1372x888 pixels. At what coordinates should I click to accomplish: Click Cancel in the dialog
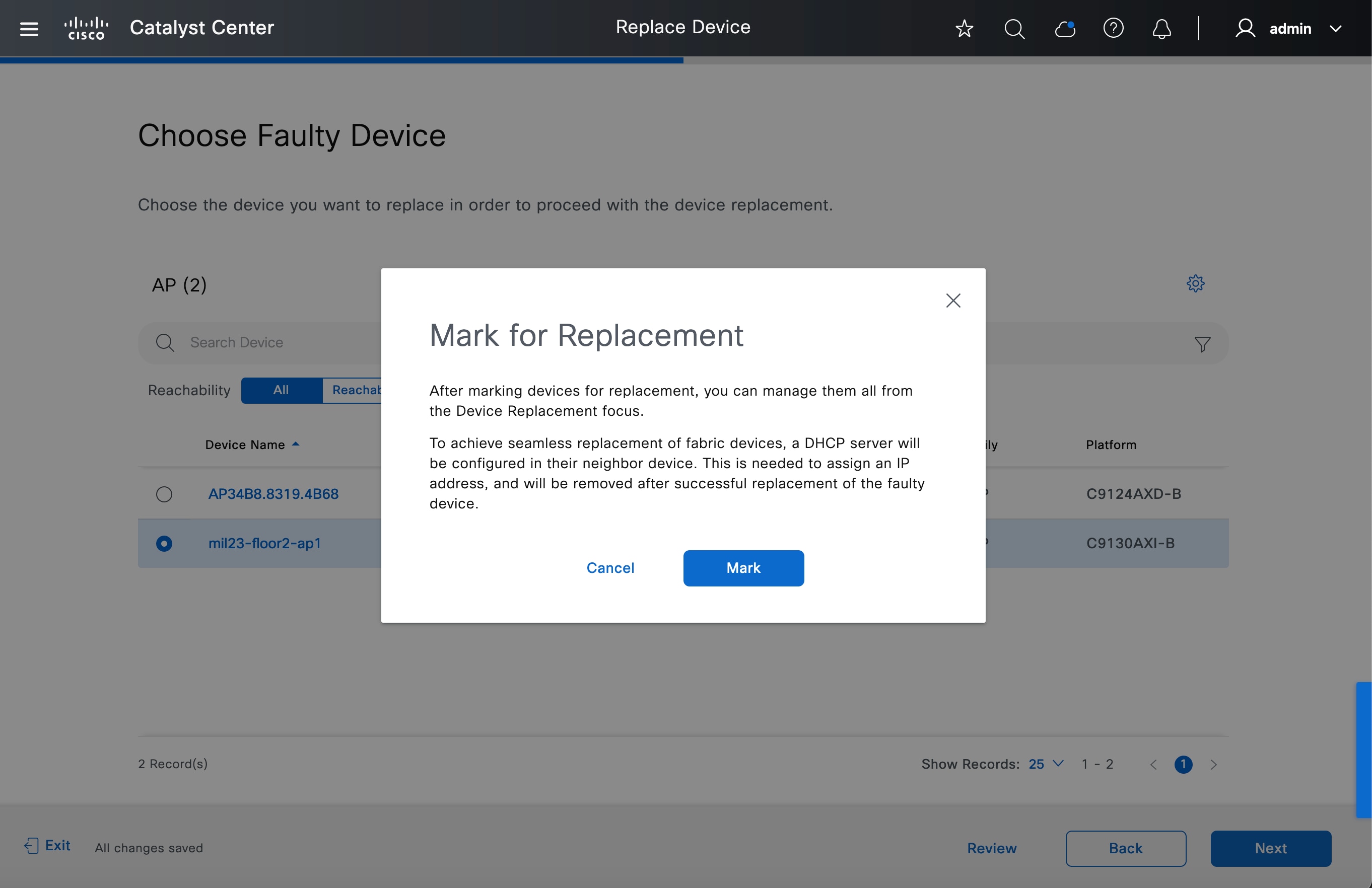coord(610,568)
